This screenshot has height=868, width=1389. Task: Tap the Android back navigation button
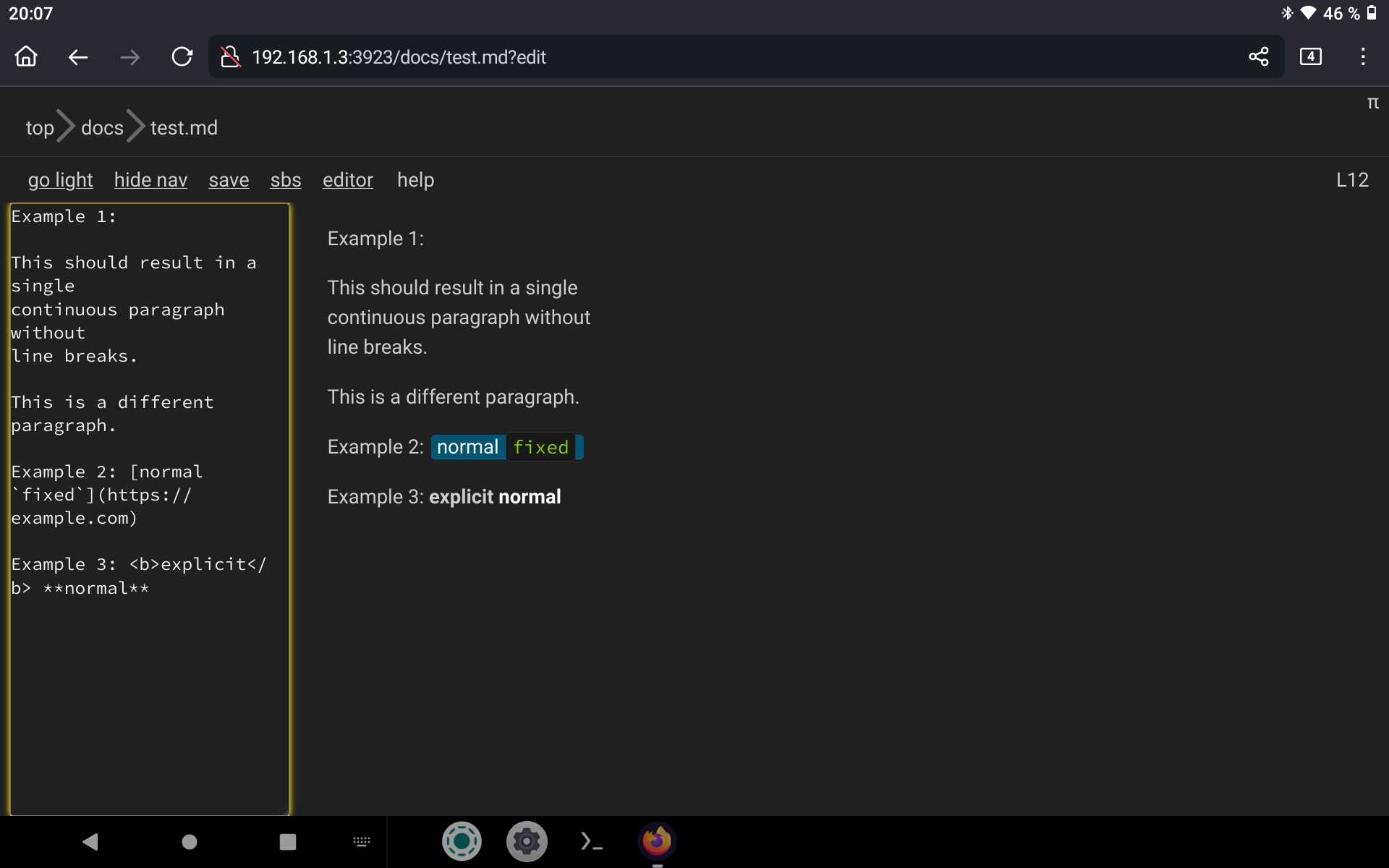90,841
